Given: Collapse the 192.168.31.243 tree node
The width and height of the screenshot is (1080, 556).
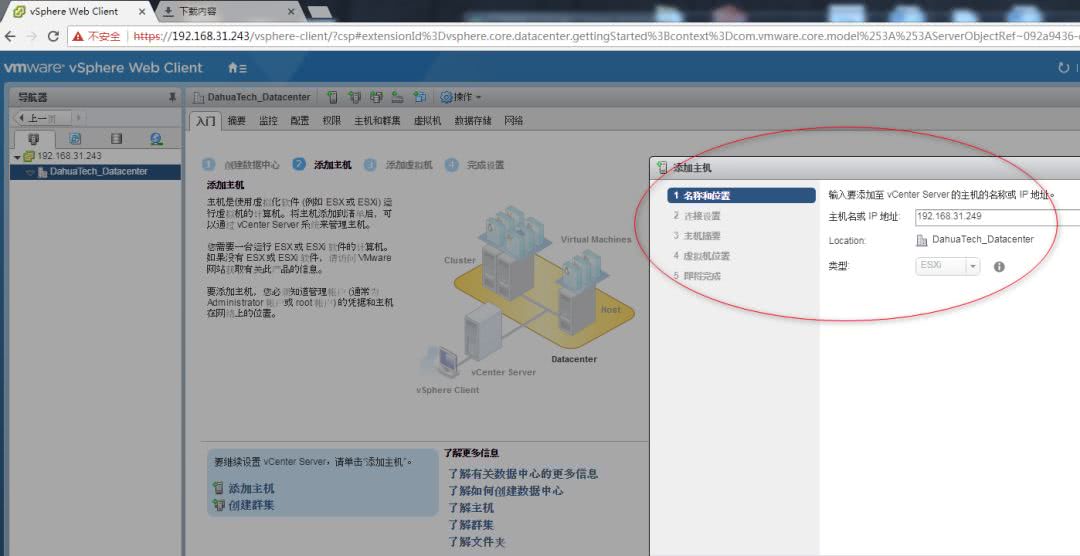Looking at the screenshot, I should point(17,157).
